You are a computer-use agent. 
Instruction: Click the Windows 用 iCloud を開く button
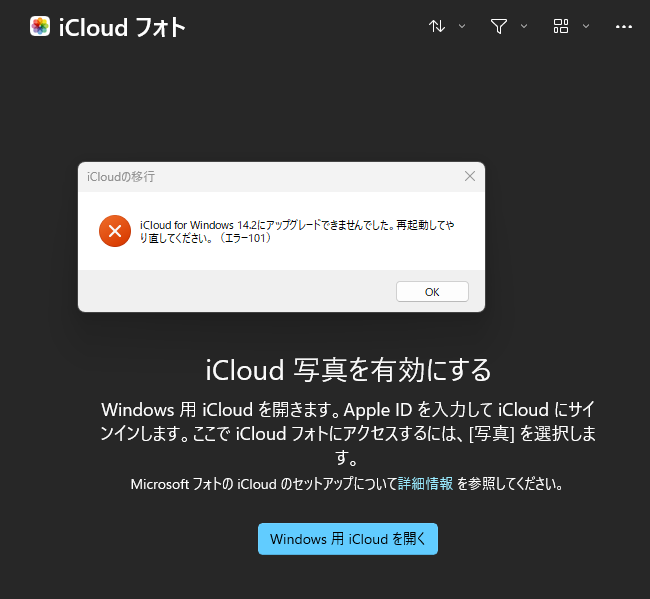[348, 539]
